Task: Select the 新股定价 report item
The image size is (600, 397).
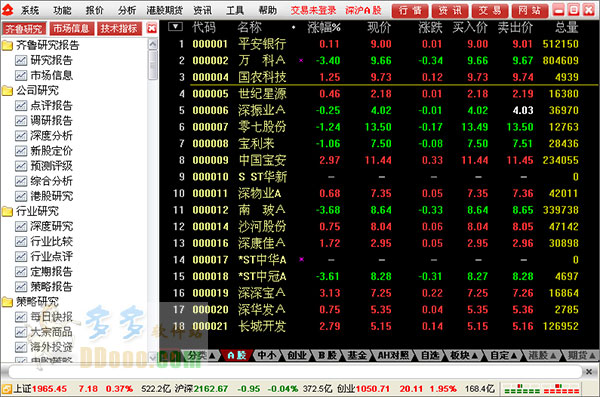Action: (44, 150)
